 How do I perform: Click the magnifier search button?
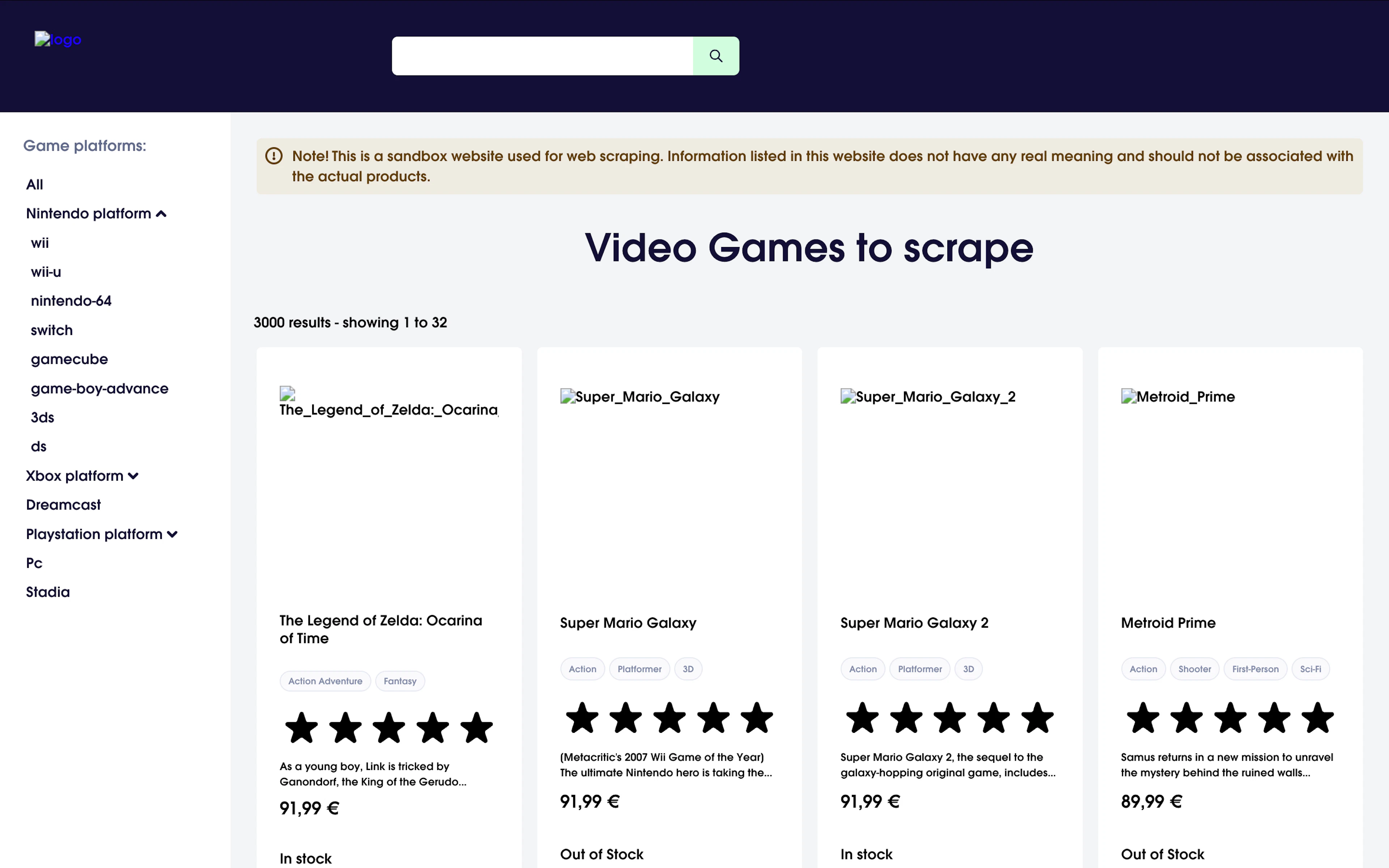[716, 56]
